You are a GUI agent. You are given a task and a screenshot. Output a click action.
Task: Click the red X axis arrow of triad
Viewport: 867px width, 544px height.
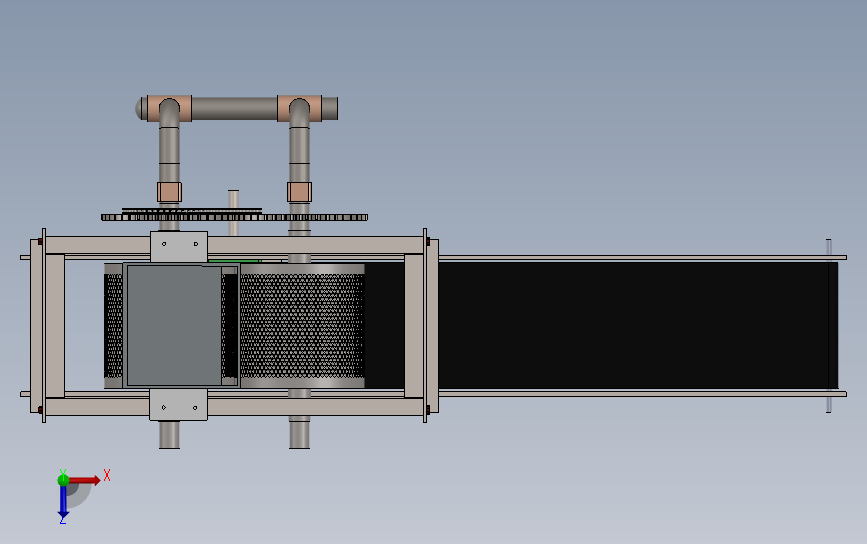(x=84, y=480)
